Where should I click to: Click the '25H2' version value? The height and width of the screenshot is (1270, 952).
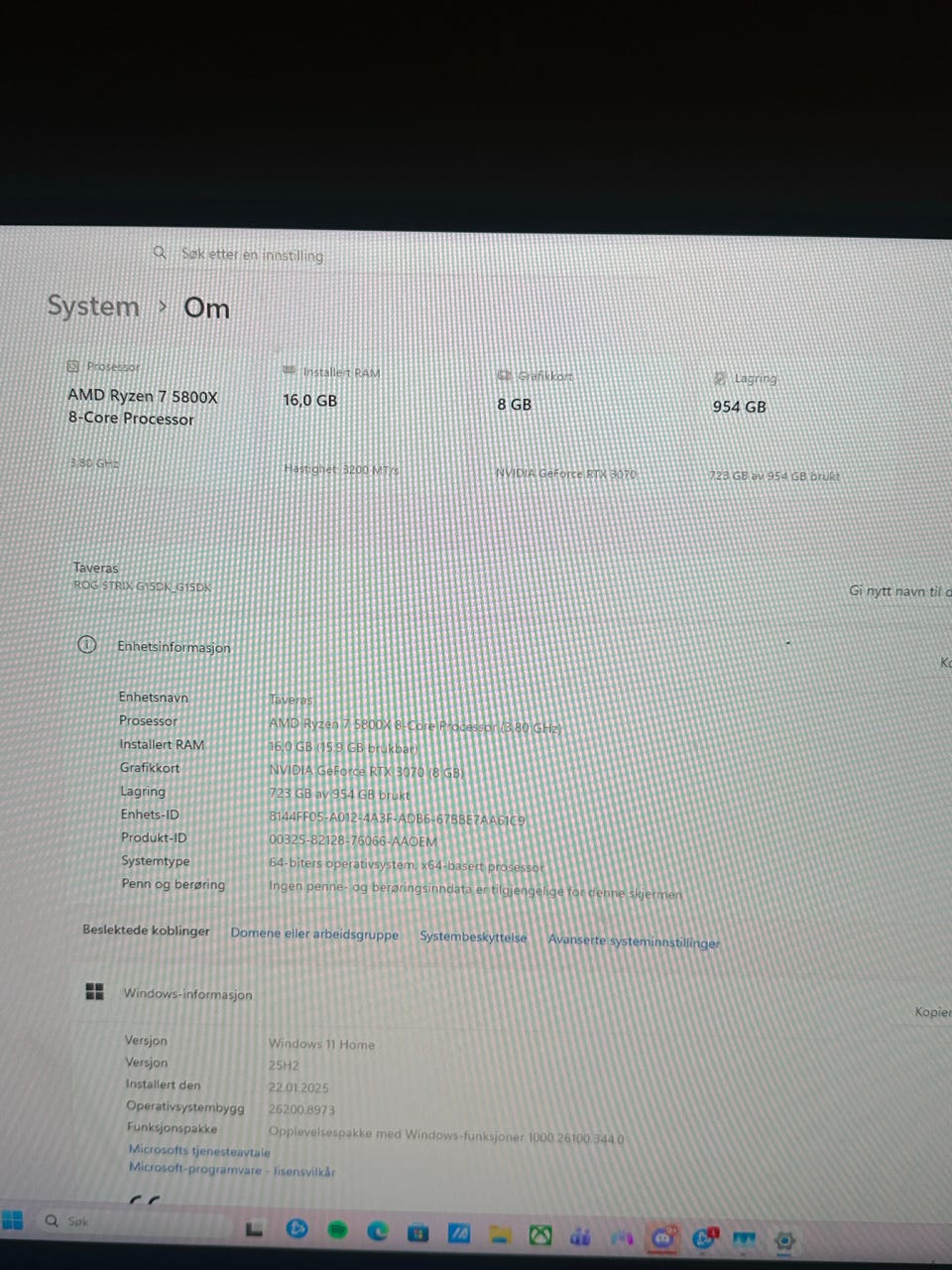tap(284, 1066)
